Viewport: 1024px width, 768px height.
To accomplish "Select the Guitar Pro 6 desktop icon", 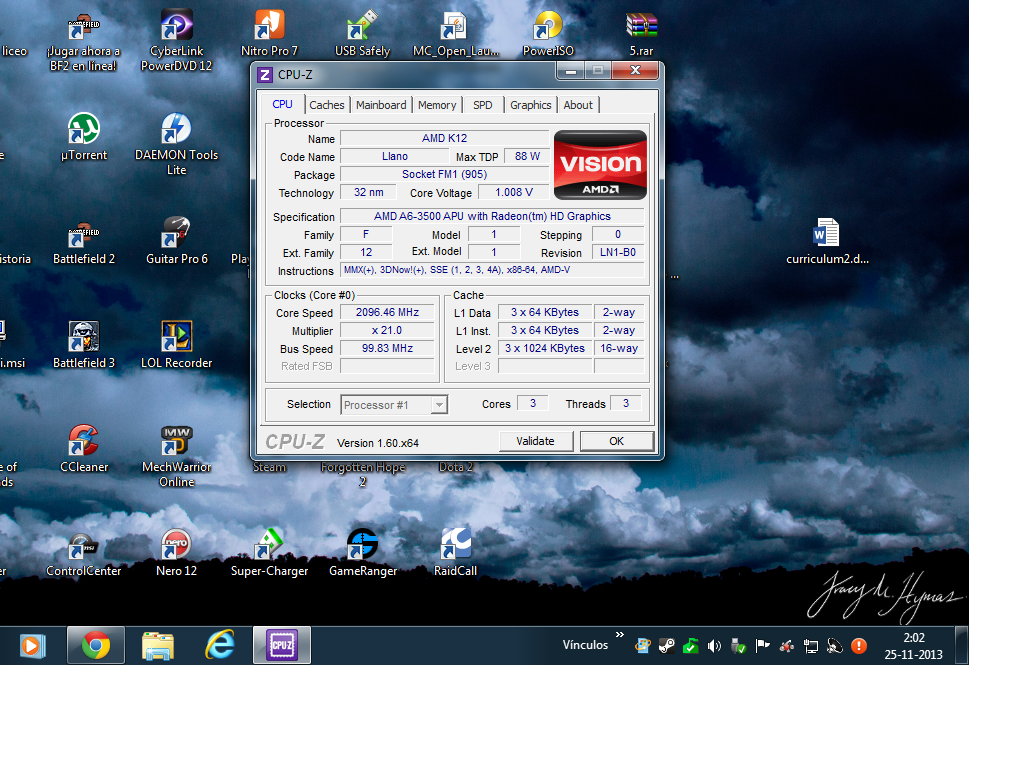I will click(176, 242).
